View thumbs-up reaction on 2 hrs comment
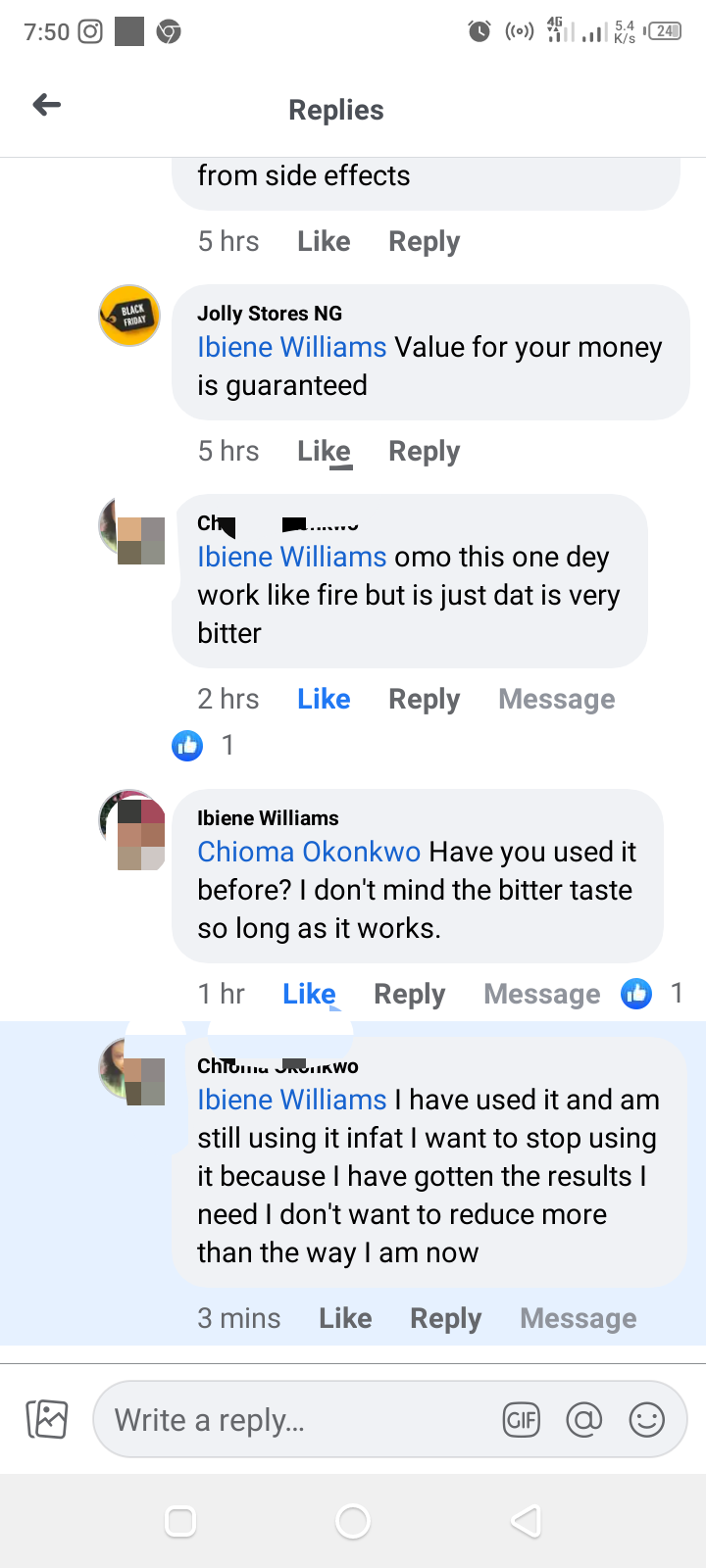Screen dimensions: 706x1568 point(187,745)
